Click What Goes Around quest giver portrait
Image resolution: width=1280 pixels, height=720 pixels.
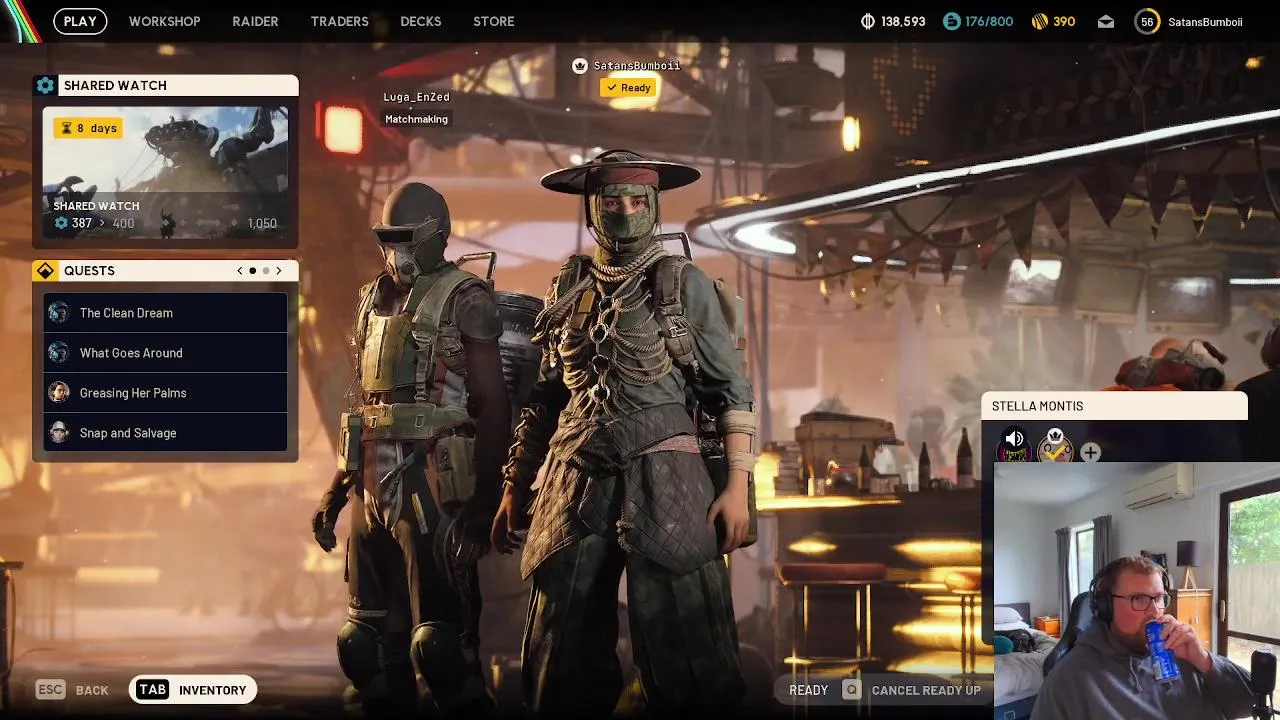59,353
